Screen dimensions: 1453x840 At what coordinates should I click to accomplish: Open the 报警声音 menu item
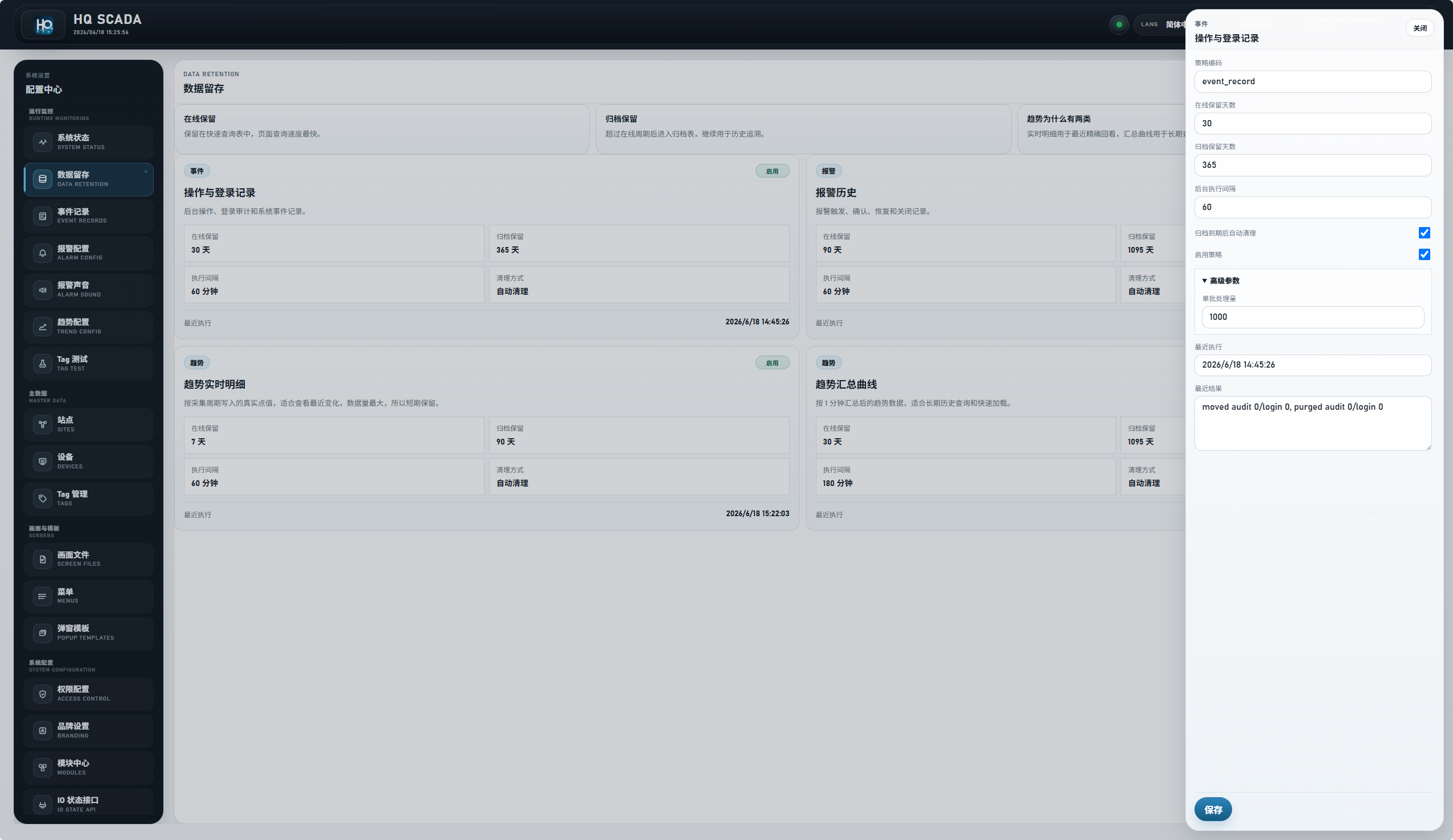(88, 290)
